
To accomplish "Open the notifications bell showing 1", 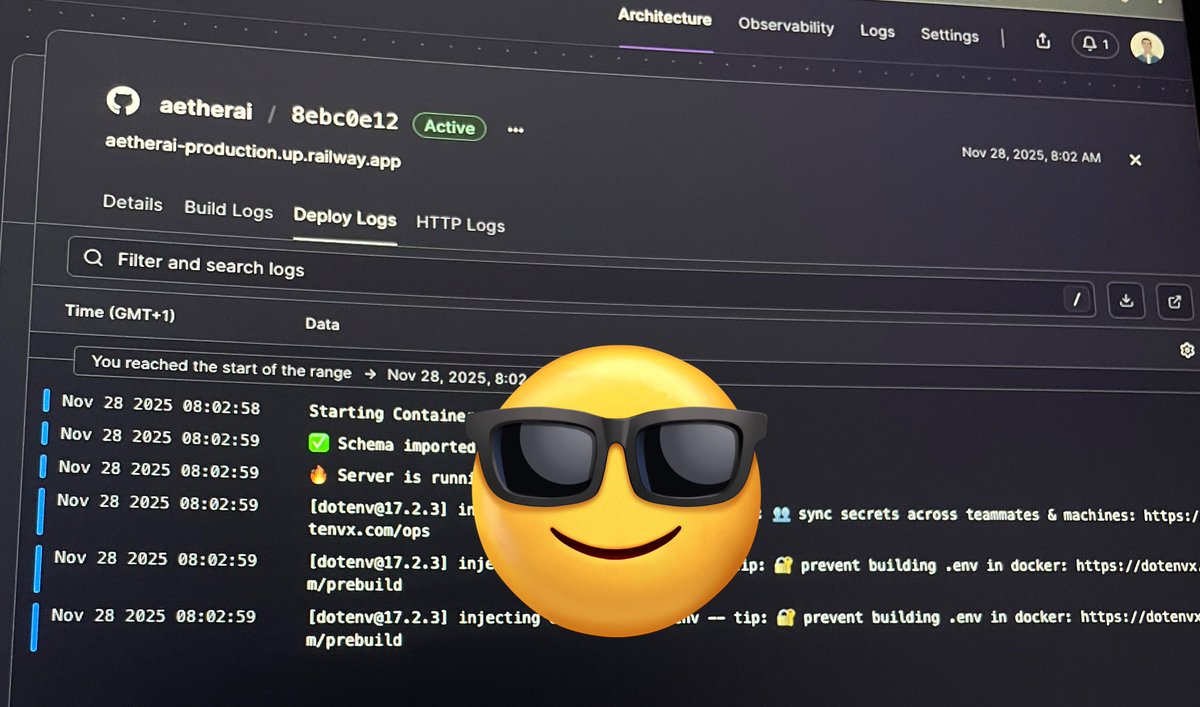I will (x=1095, y=44).
